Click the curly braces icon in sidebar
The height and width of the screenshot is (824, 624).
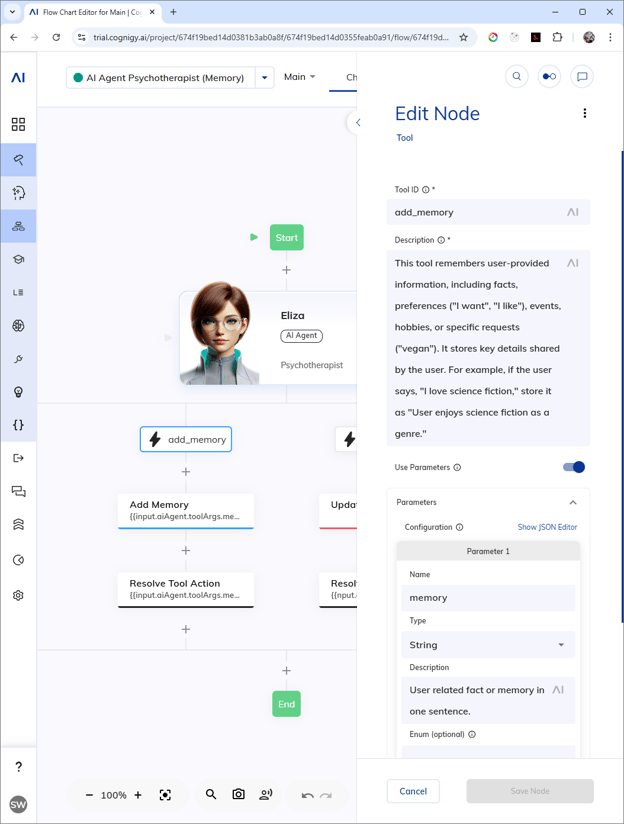click(18, 425)
